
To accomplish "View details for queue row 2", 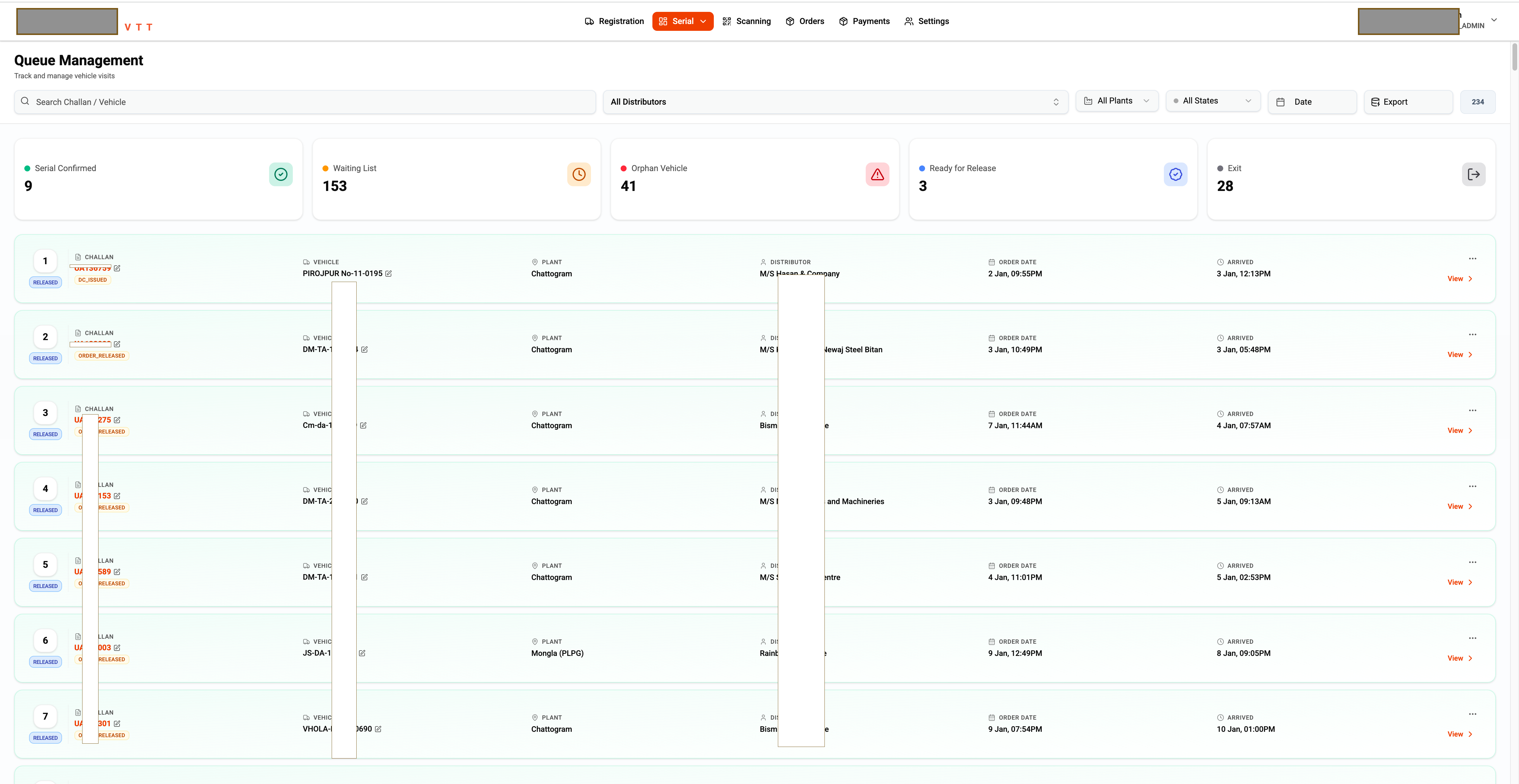I will [x=1459, y=355].
